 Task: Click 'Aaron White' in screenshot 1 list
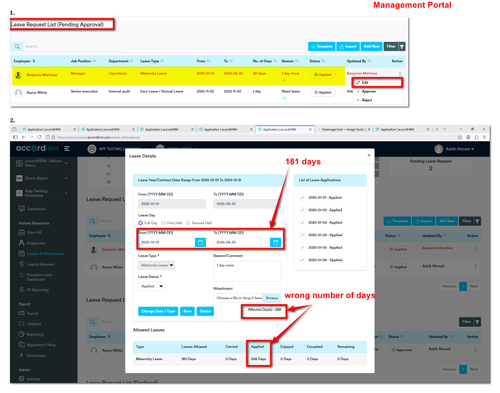pyautogui.click(x=37, y=93)
